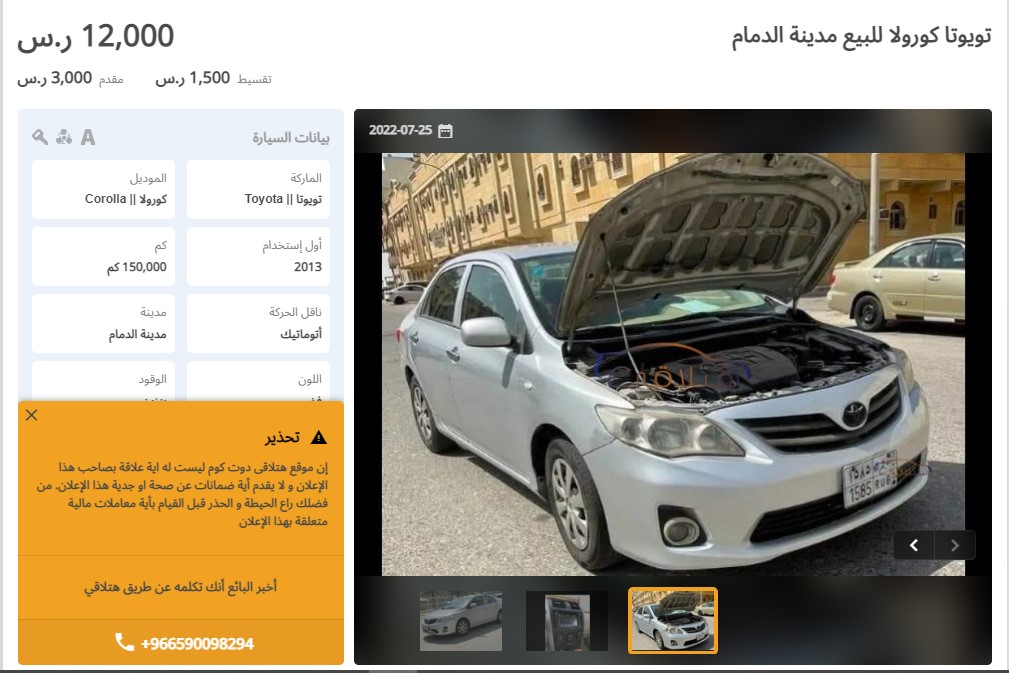
Task: Click the calendar icon next to 2022-07-25
Action: (445, 131)
